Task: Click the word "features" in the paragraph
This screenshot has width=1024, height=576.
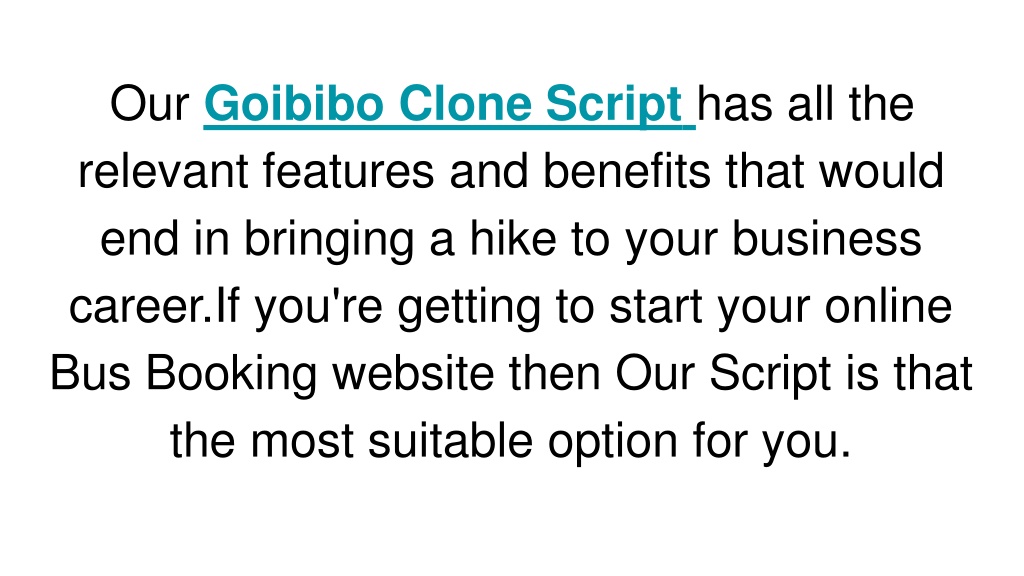Action: pyautogui.click(x=348, y=171)
